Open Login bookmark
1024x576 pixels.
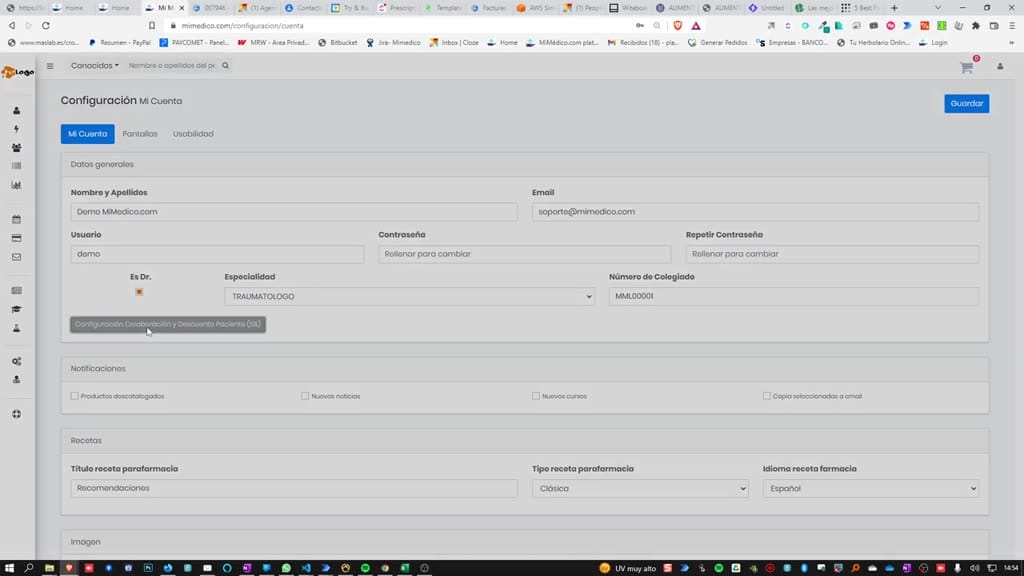click(933, 42)
